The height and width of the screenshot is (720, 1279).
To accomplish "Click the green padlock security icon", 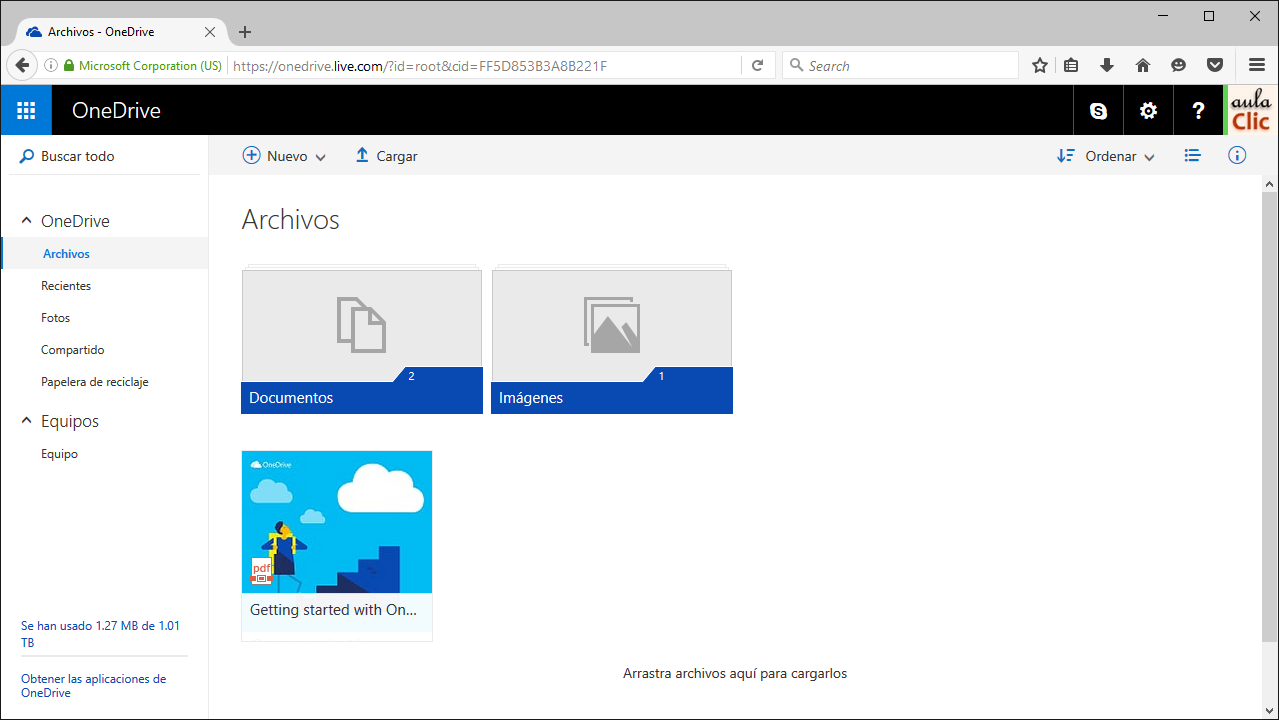I will 69,66.
